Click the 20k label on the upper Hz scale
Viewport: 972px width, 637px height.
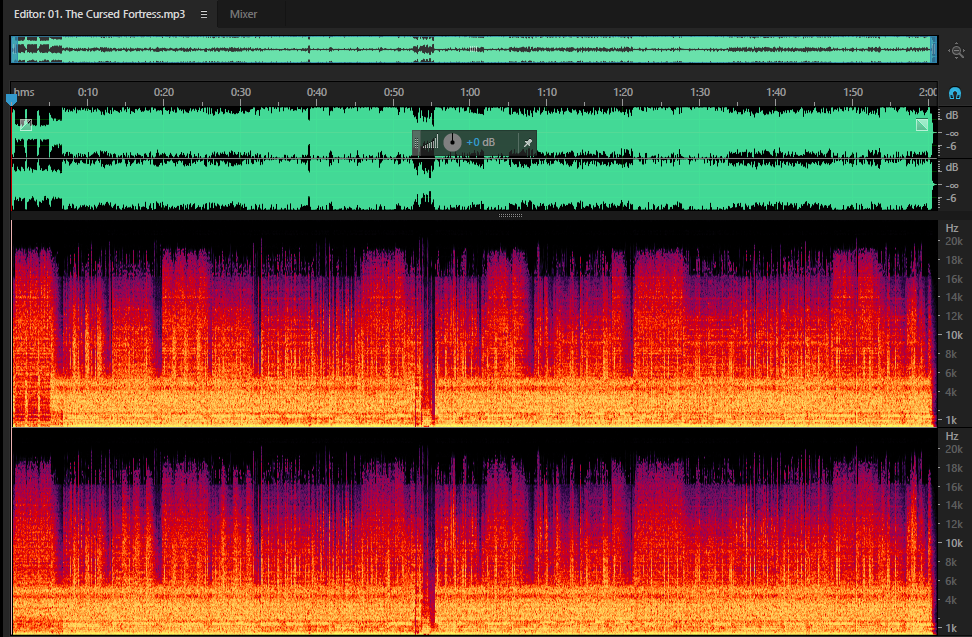(953, 241)
